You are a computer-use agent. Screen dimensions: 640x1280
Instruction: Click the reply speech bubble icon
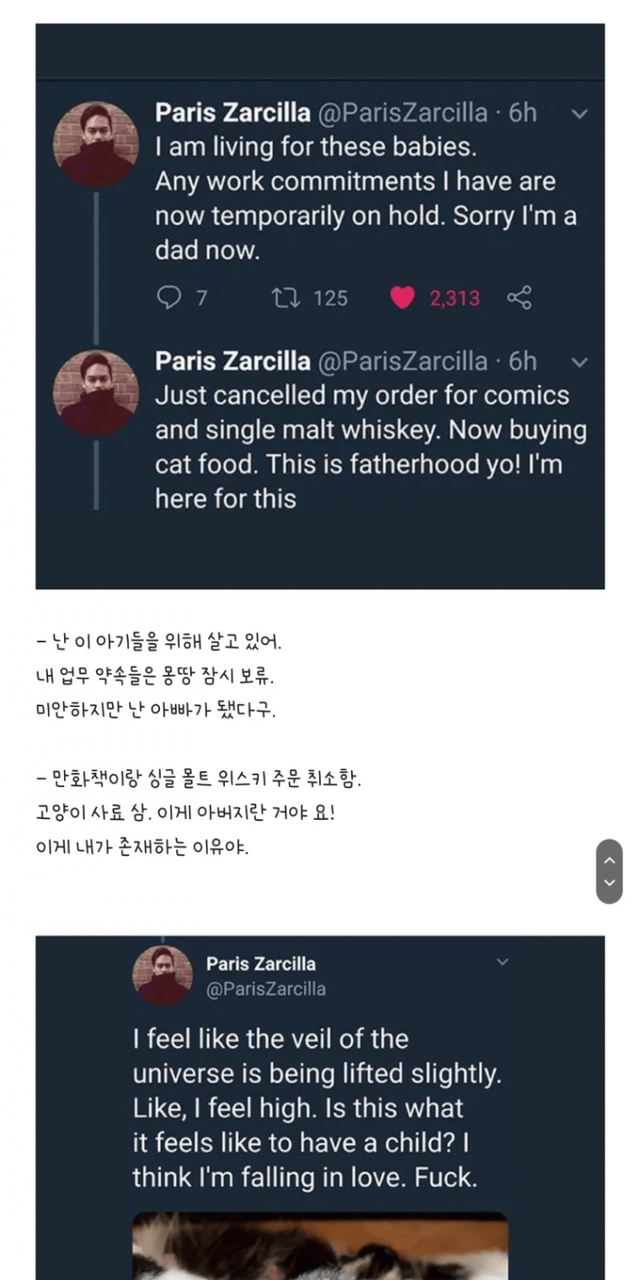click(168, 298)
